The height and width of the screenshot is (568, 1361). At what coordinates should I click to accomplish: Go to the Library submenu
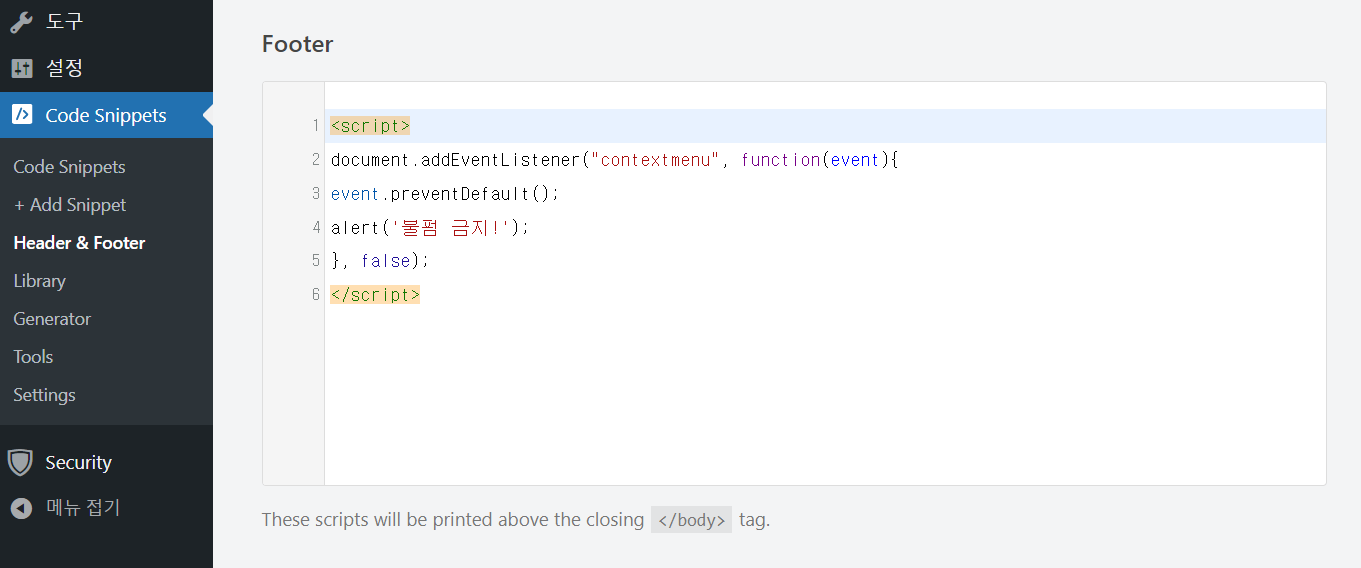39,281
